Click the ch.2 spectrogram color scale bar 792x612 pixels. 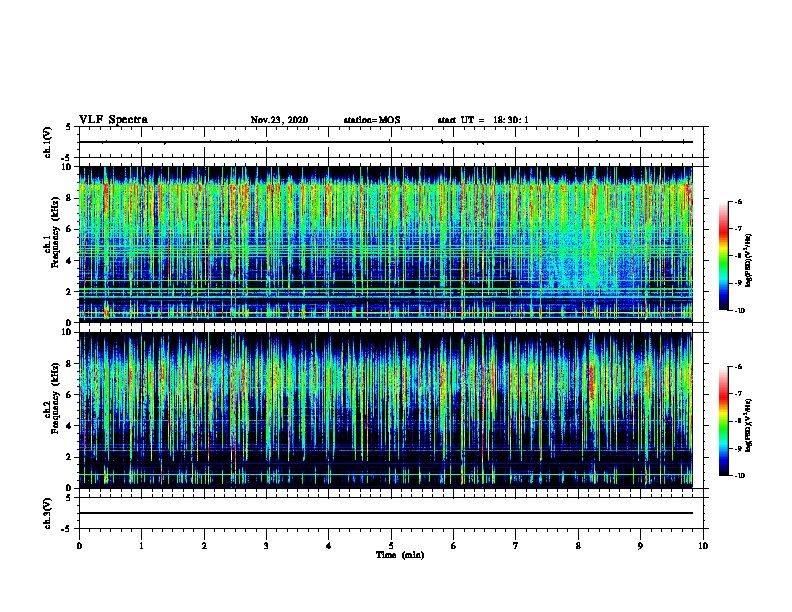723,421
